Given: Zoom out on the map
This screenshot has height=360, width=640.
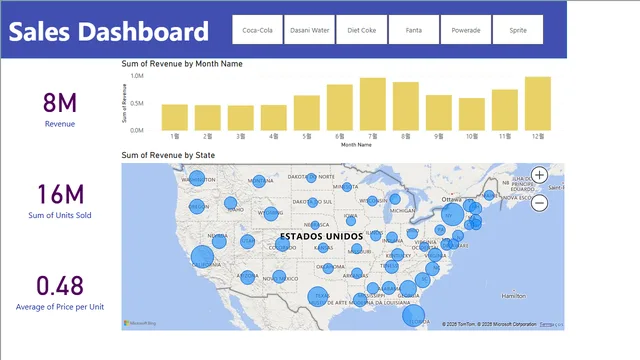Looking at the screenshot, I should pos(539,203).
